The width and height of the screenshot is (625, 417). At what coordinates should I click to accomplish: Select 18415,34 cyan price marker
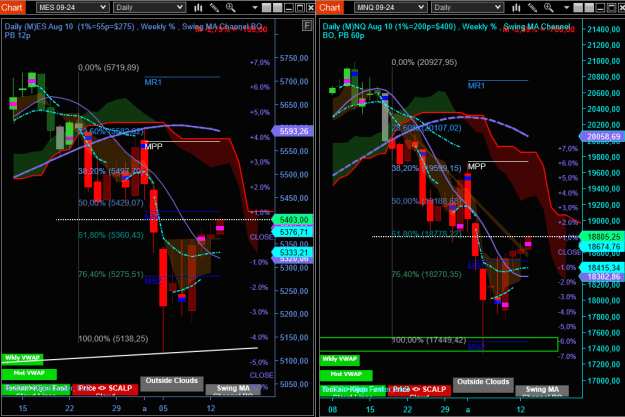point(602,268)
